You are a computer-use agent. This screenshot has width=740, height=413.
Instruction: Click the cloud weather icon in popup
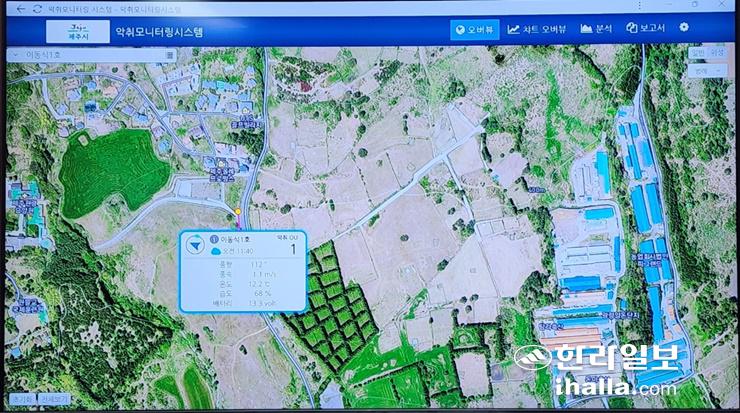pos(215,254)
